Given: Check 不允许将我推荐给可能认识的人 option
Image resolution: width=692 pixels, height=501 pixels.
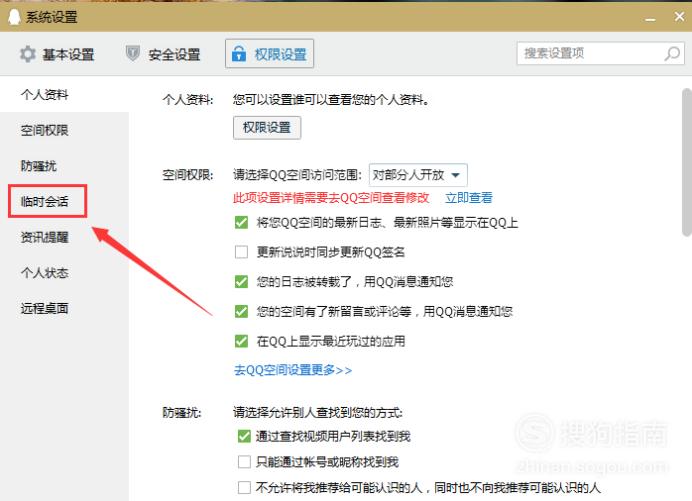Looking at the screenshot, I should 244,487.
